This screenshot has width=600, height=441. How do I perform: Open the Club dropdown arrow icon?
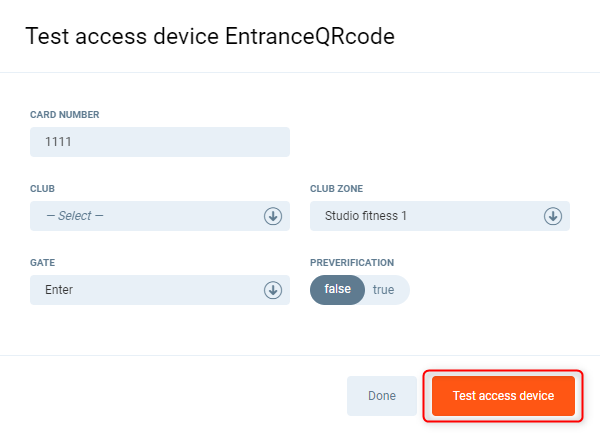coord(273,216)
